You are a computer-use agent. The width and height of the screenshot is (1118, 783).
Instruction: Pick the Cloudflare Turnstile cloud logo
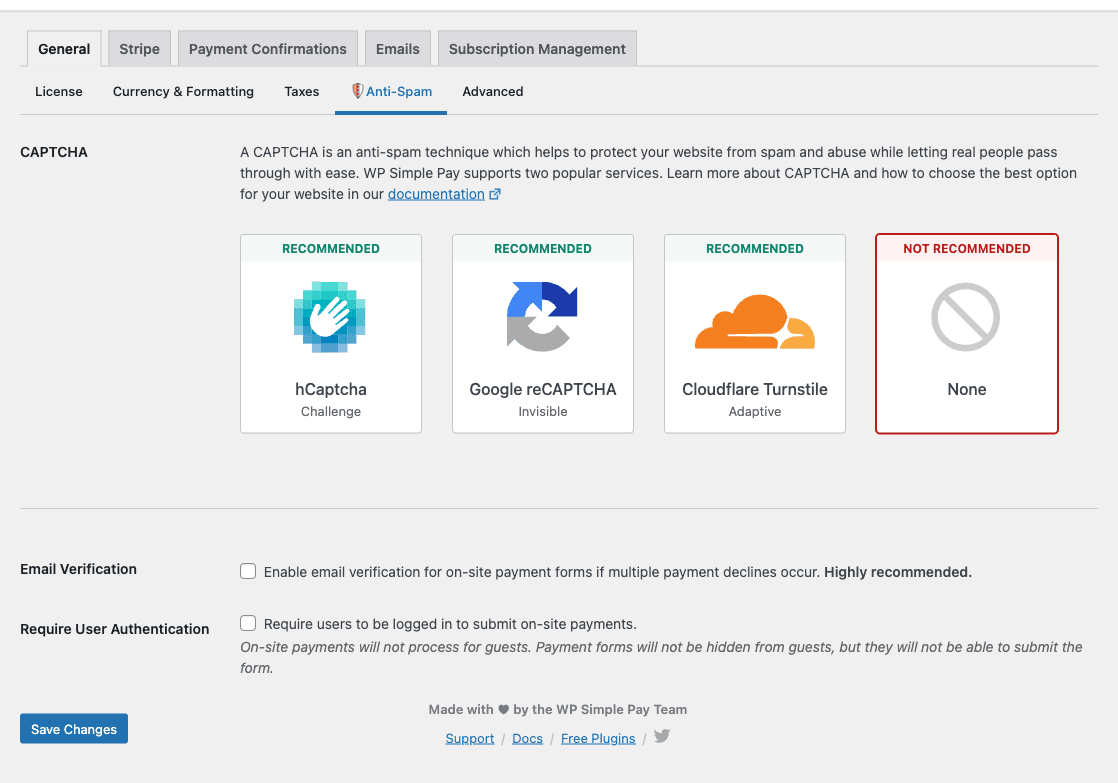(x=754, y=322)
